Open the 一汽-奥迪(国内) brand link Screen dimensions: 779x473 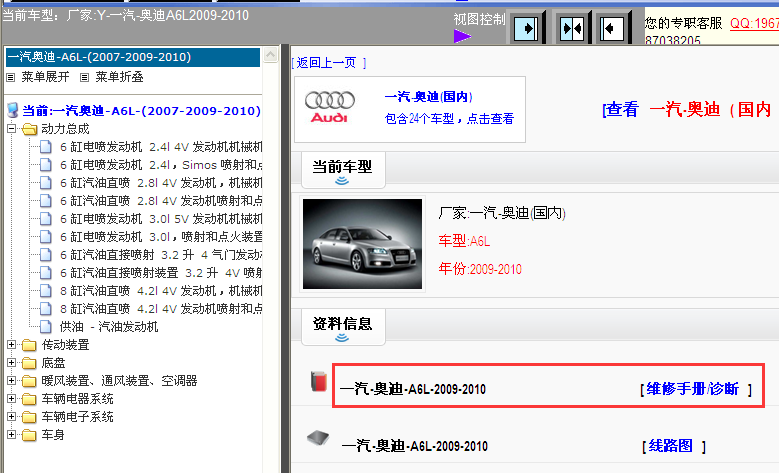coord(428,97)
